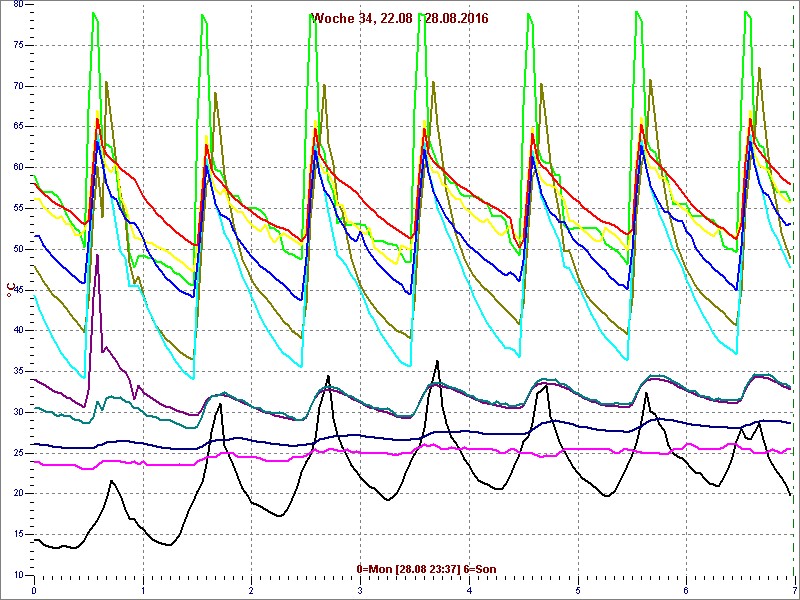Click the y-axis tick label "20"
The image size is (800, 600).
pos(18,494)
